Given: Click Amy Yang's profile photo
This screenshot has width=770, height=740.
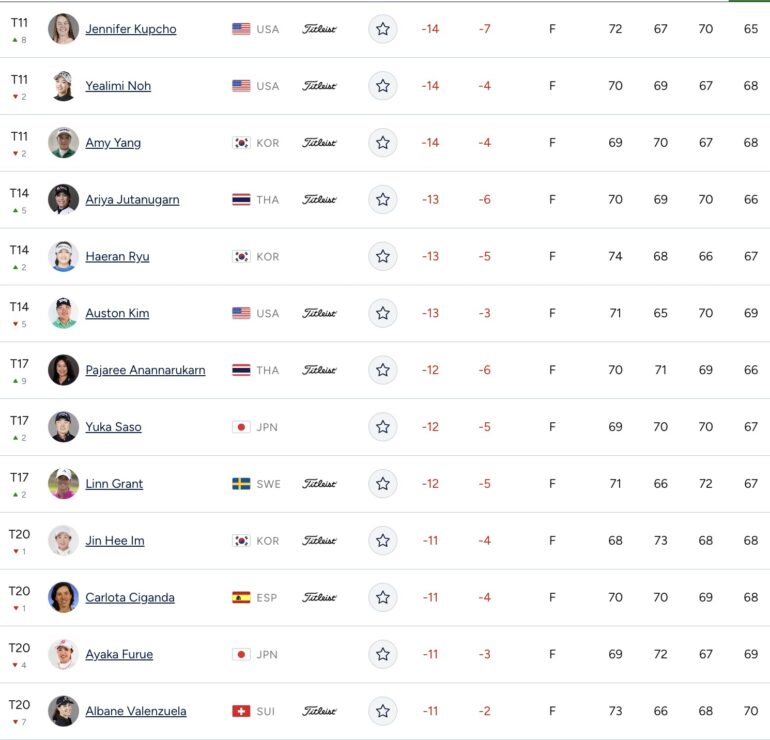Looking at the screenshot, I should point(63,143).
